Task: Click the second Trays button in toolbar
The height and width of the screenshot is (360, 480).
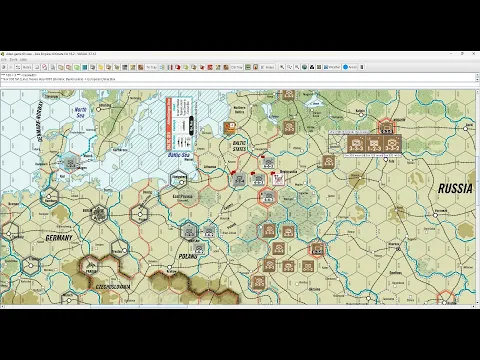Action: [236, 67]
